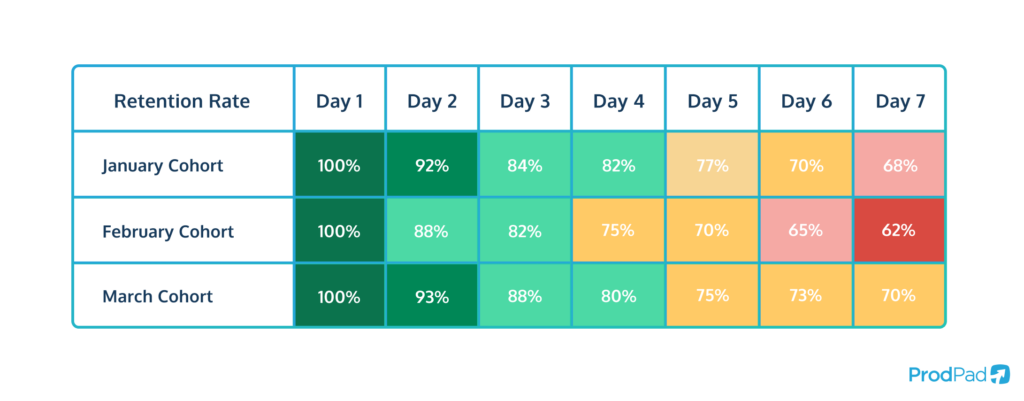Select the January Day 7 68% cell
The width and height of the screenshot is (1024, 401).
(x=899, y=166)
